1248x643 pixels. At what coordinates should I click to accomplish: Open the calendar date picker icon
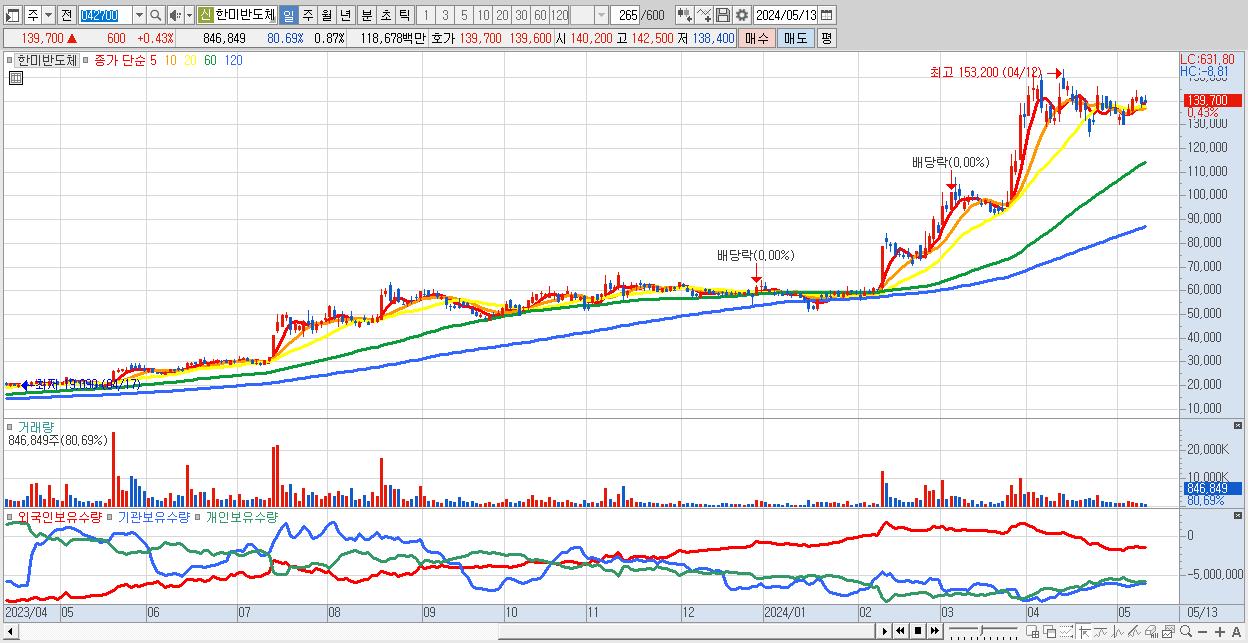click(x=827, y=15)
